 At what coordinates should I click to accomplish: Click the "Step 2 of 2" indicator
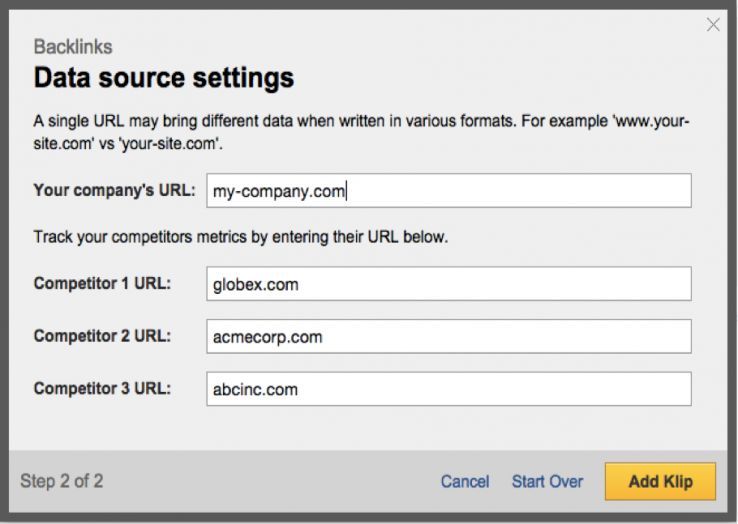click(61, 481)
